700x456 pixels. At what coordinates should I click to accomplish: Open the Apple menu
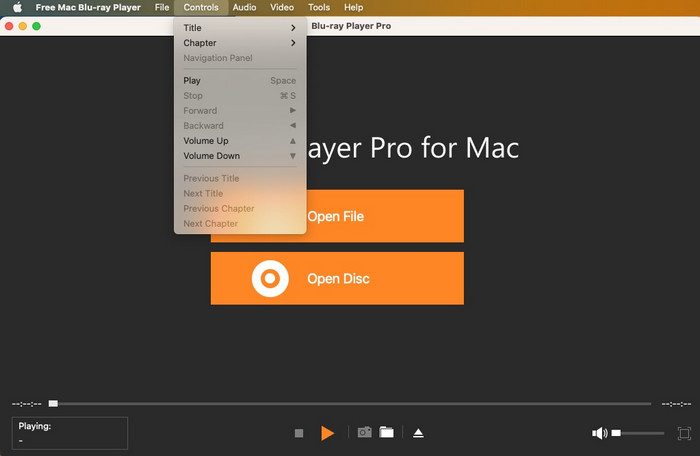tap(17, 8)
